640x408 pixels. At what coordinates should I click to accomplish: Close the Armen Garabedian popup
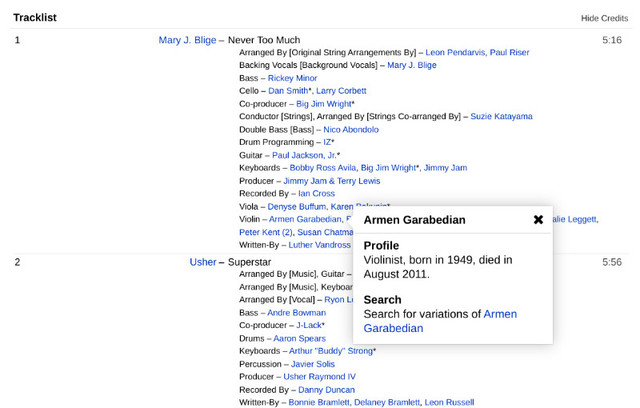538,220
